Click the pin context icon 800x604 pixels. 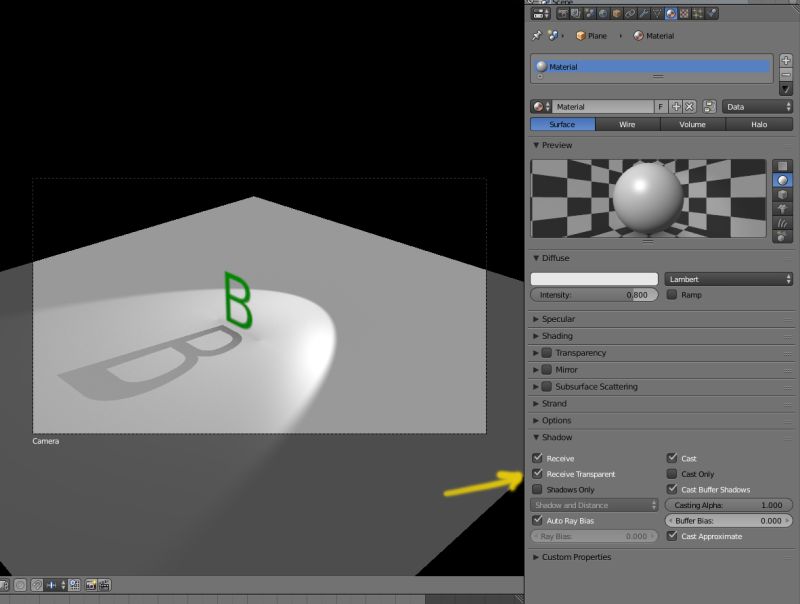537,36
